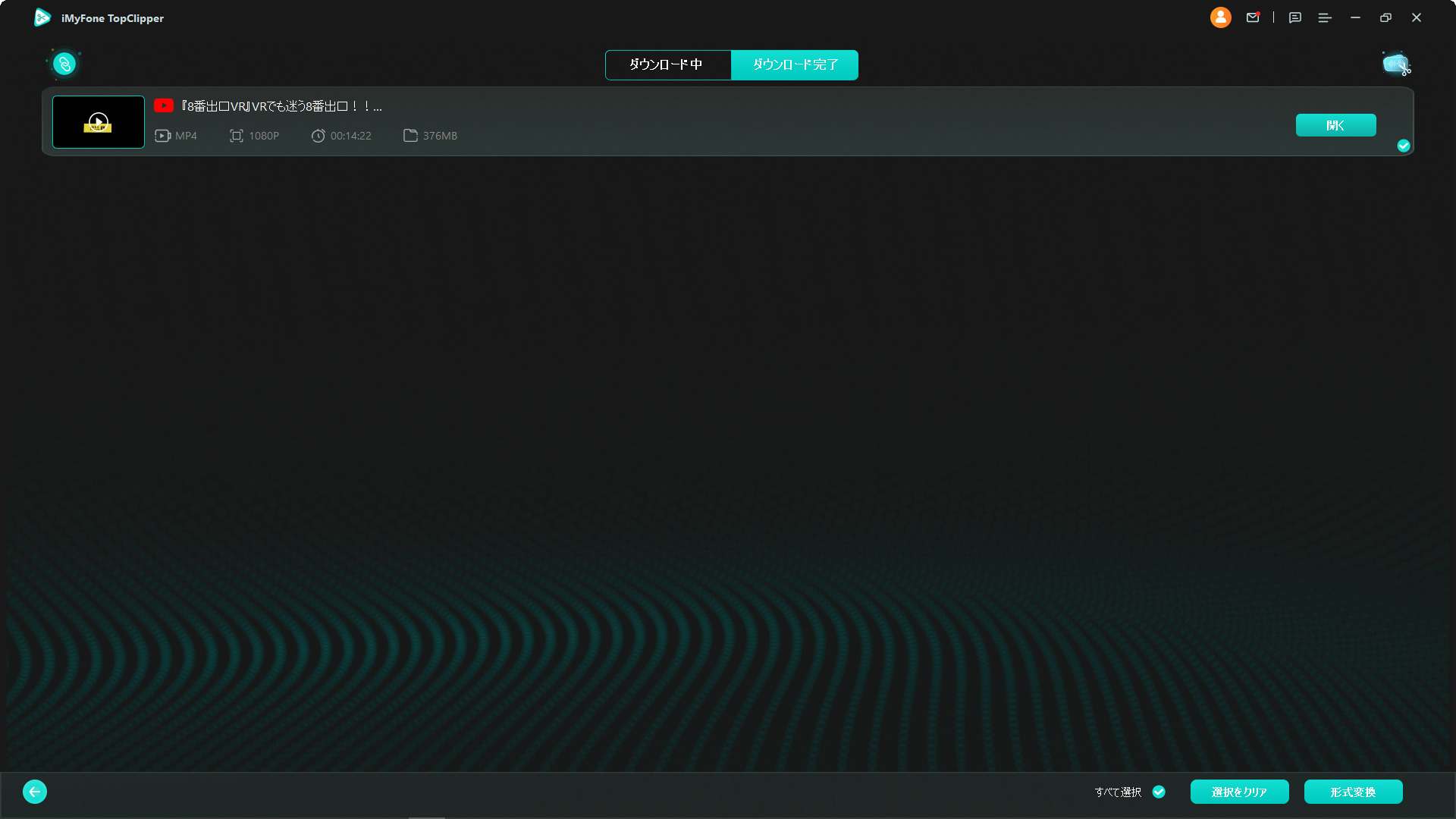Uncheck the downloaded video item's selection checkmark
The width and height of the screenshot is (1456, 819).
click(x=1404, y=146)
